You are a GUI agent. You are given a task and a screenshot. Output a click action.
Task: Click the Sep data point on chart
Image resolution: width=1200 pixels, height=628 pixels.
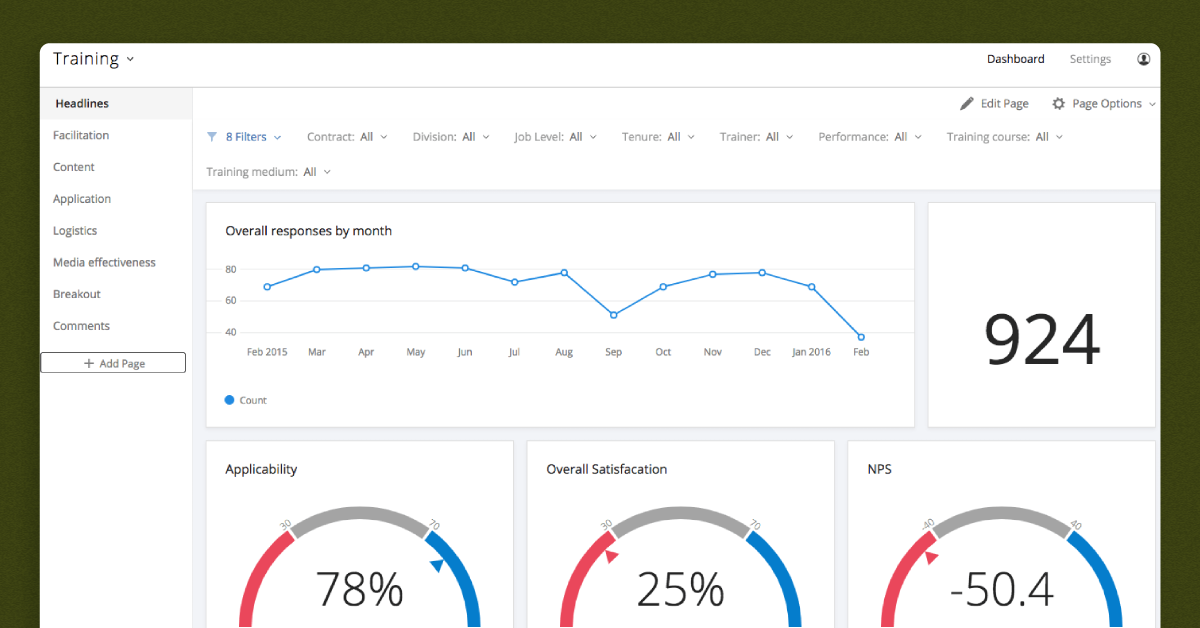pyautogui.click(x=613, y=315)
